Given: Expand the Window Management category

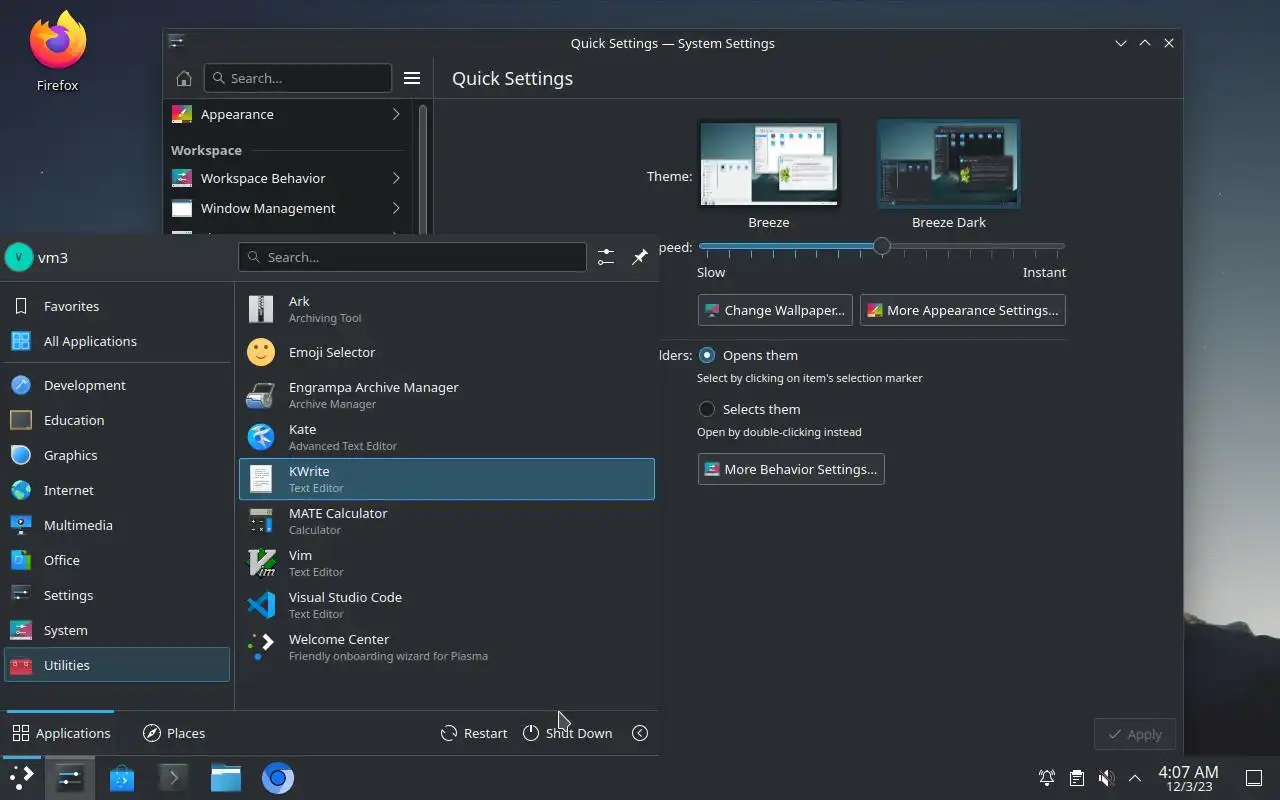Looking at the screenshot, I should 290,208.
